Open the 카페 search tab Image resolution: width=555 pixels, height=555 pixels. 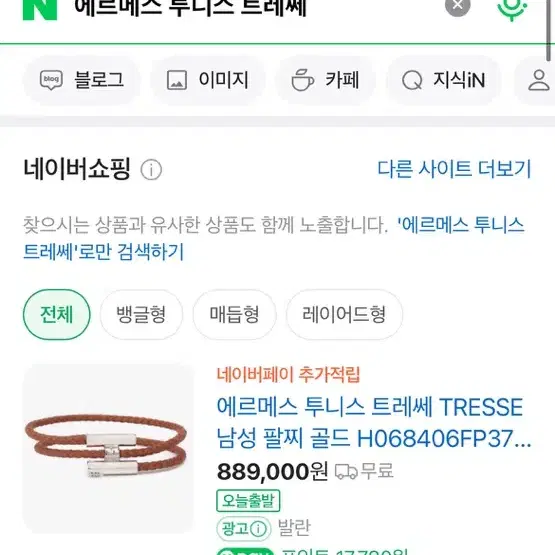[x=326, y=80]
